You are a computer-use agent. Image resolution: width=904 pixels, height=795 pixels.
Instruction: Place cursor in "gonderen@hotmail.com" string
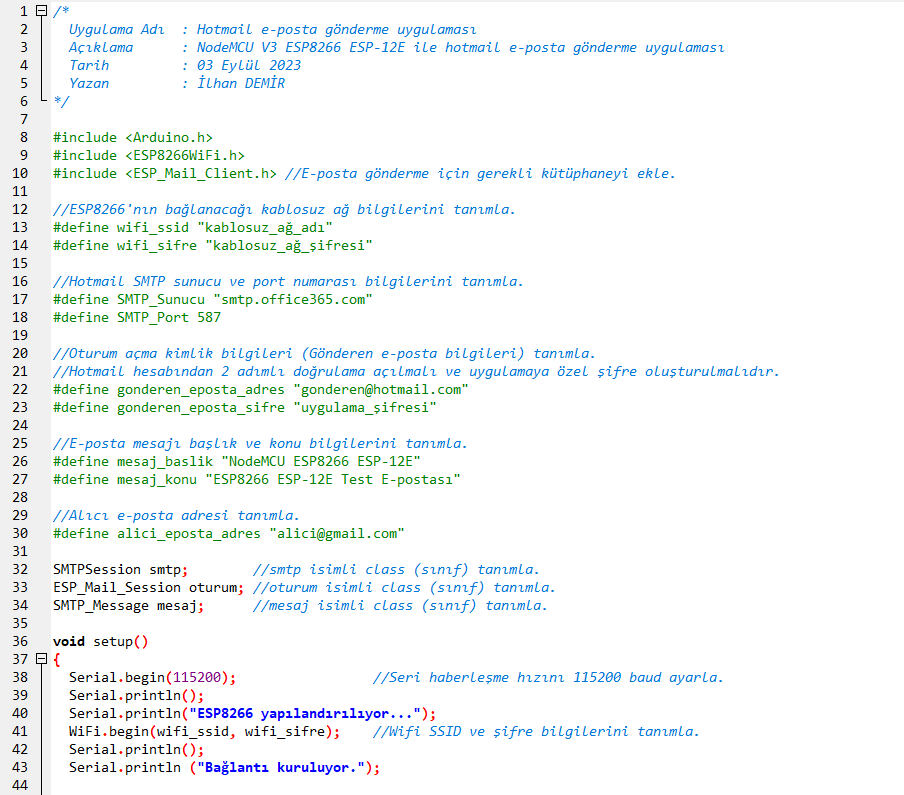[380, 389]
